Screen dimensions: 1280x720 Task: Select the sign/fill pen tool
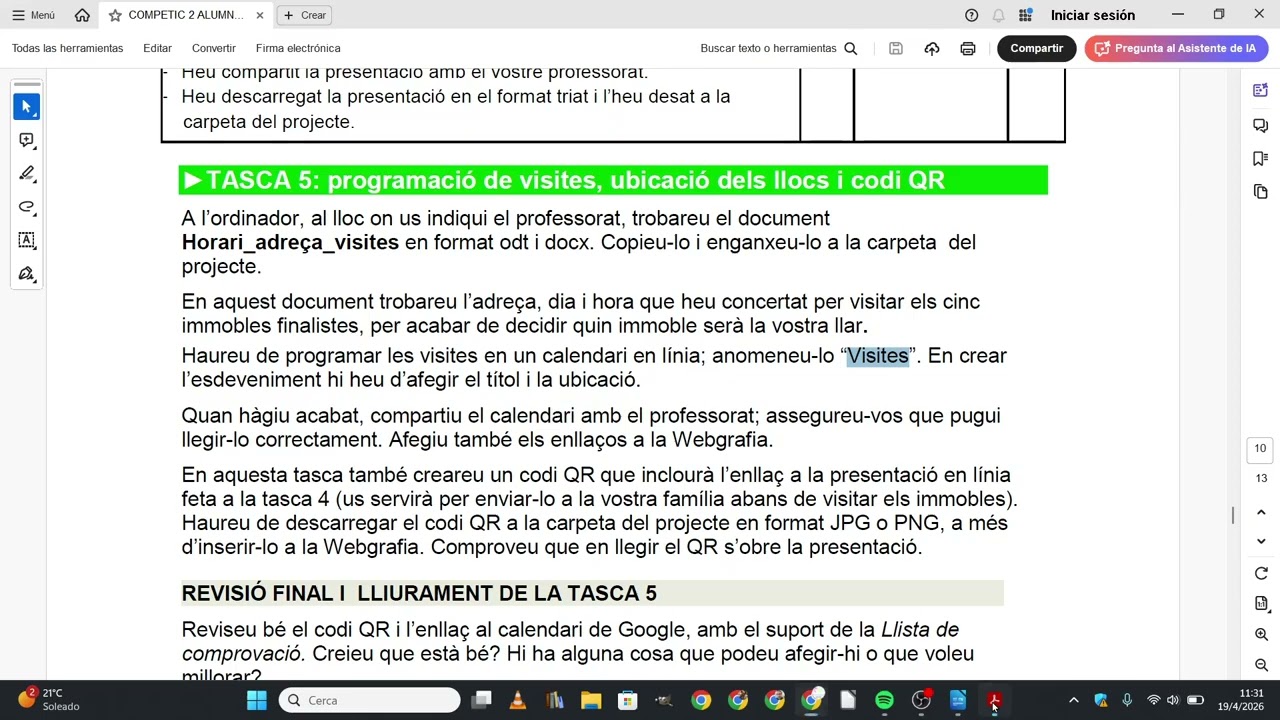(x=27, y=274)
